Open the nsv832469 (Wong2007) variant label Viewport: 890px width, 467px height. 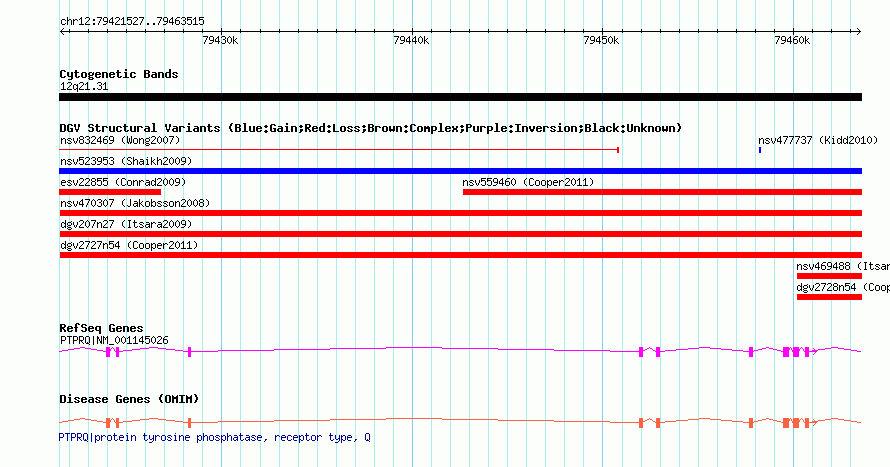point(120,140)
